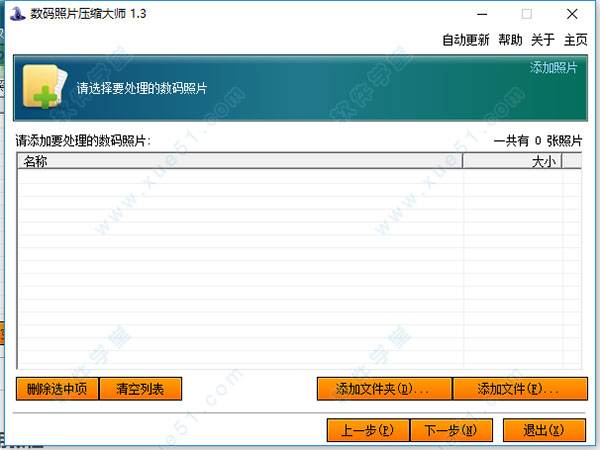Sort by 大小 column header
The width and height of the screenshot is (600, 450).
tap(512, 161)
